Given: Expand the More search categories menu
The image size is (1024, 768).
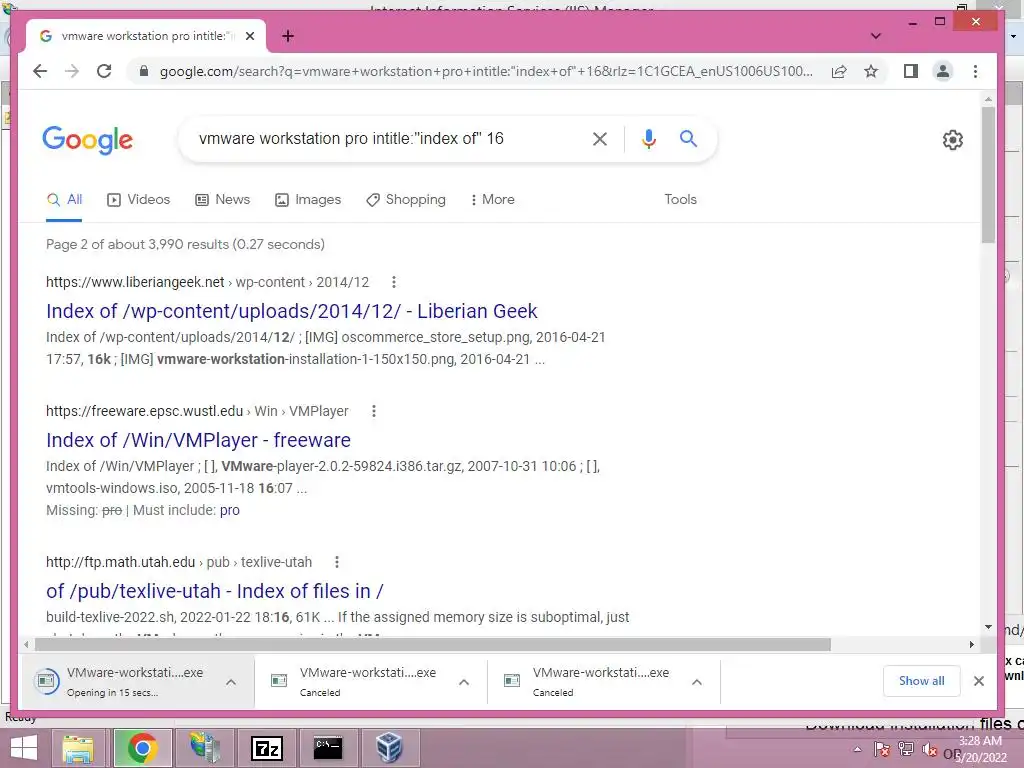Looking at the screenshot, I should point(493,200).
